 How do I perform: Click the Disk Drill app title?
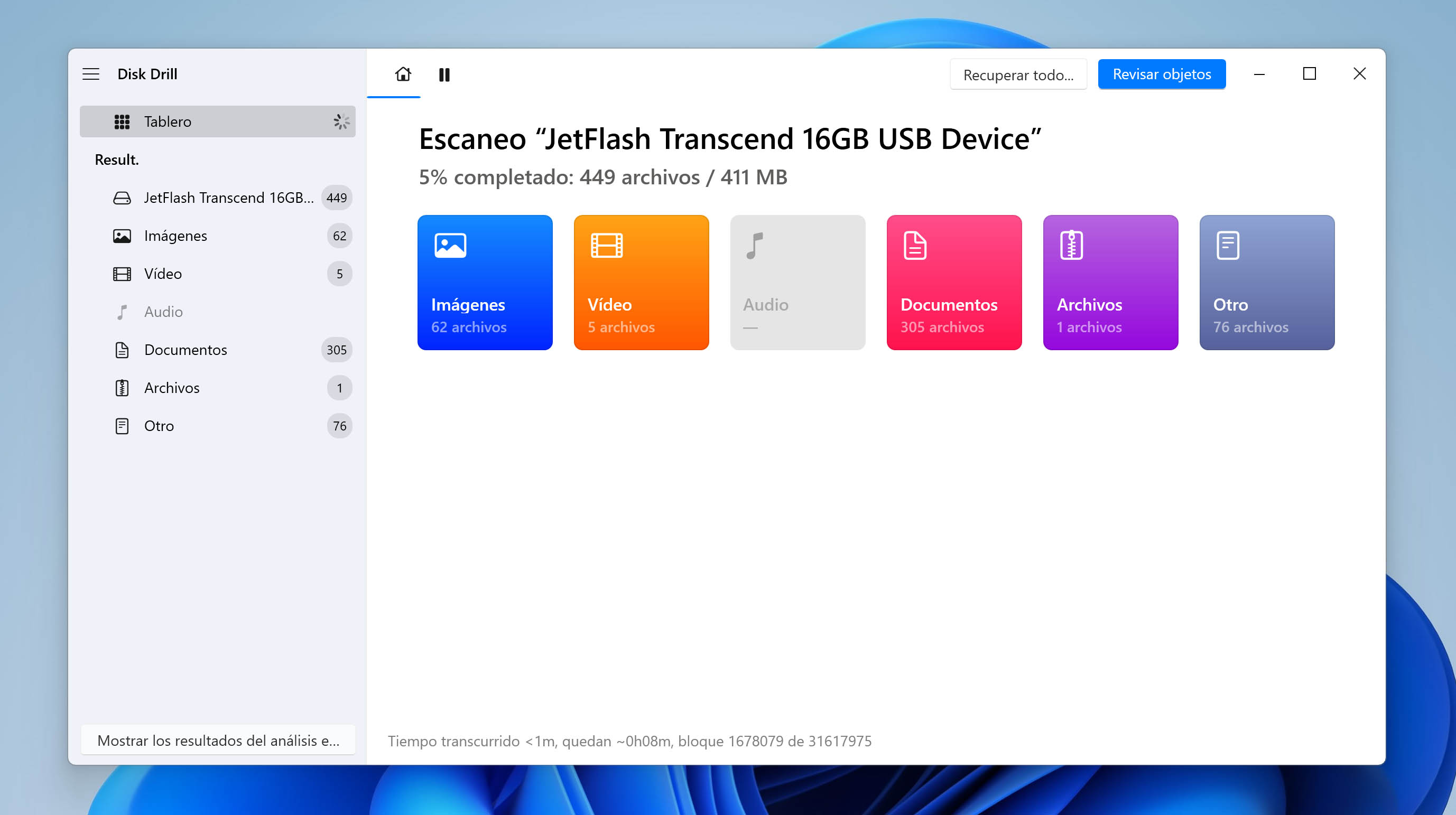[147, 74]
